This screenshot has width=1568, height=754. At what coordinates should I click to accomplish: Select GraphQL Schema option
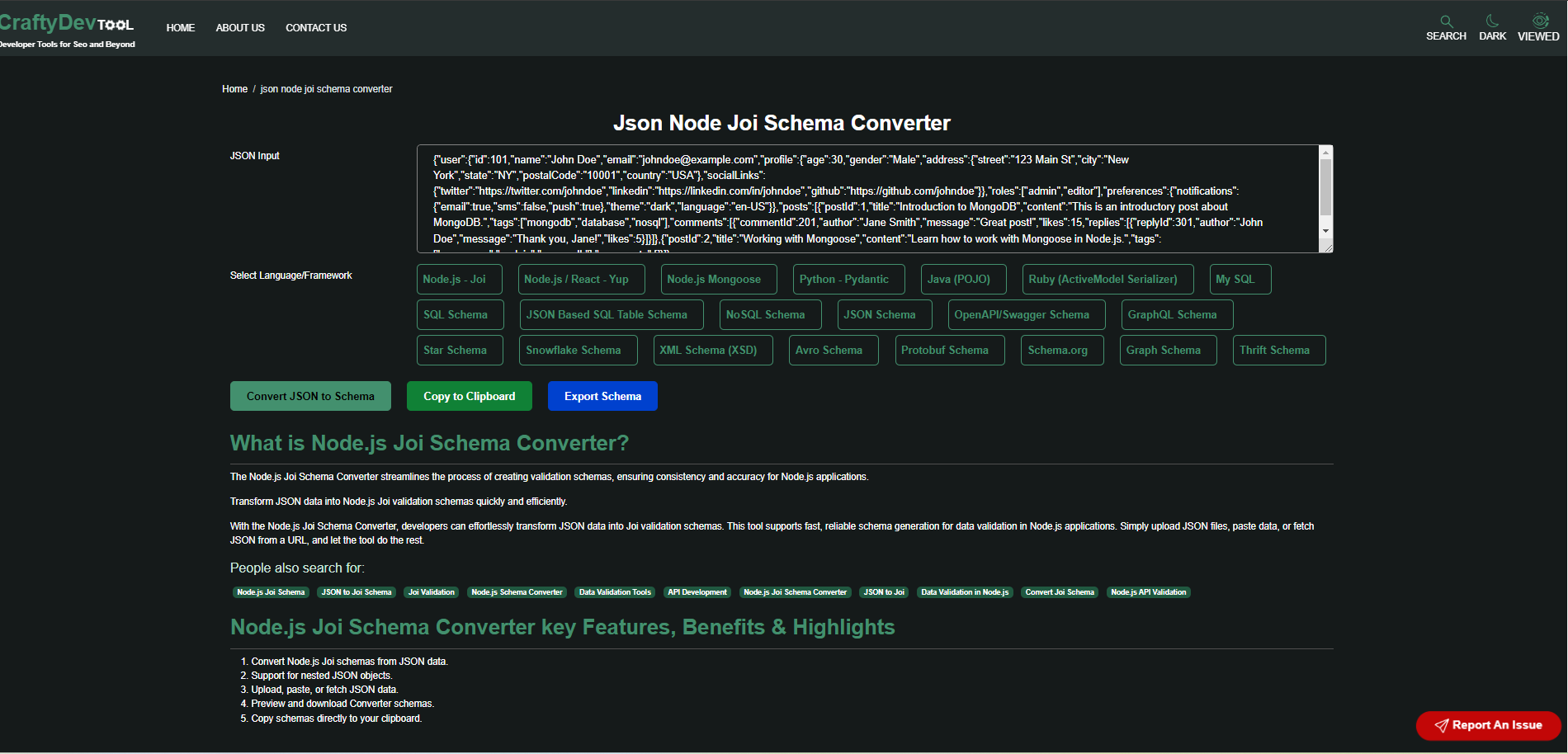tap(1178, 315)
